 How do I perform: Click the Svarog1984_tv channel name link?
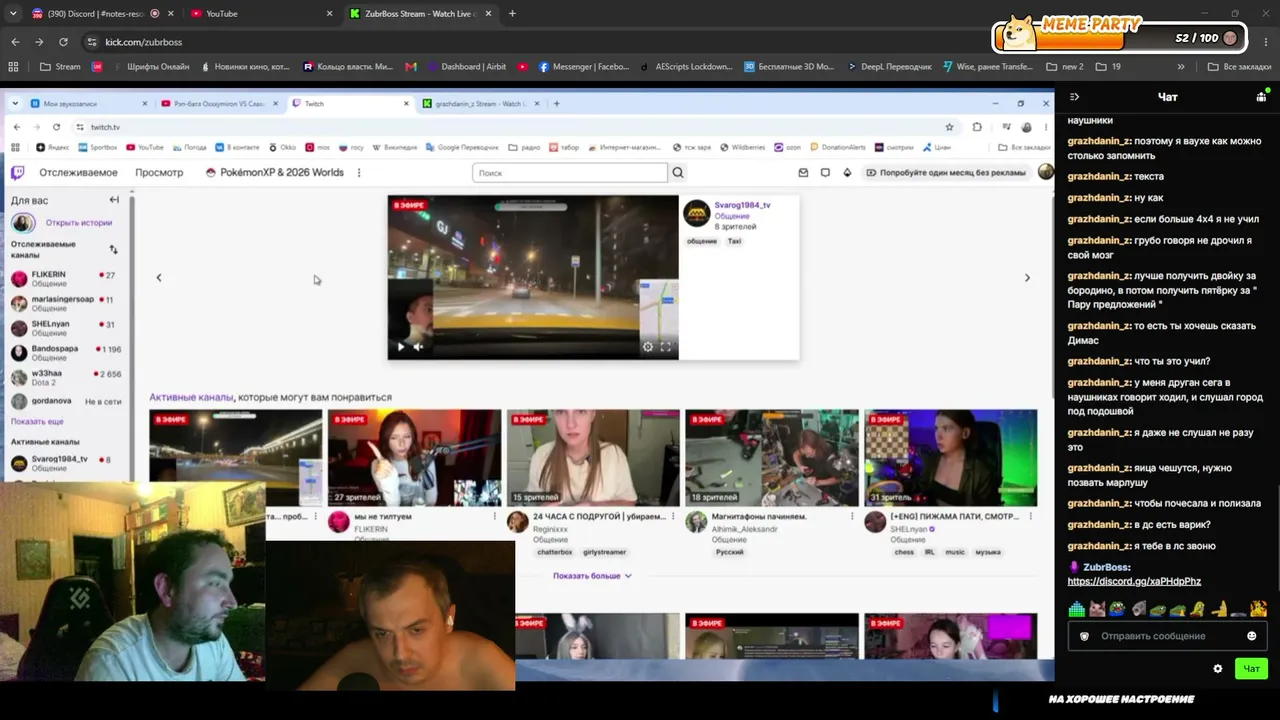click(742, 205)
